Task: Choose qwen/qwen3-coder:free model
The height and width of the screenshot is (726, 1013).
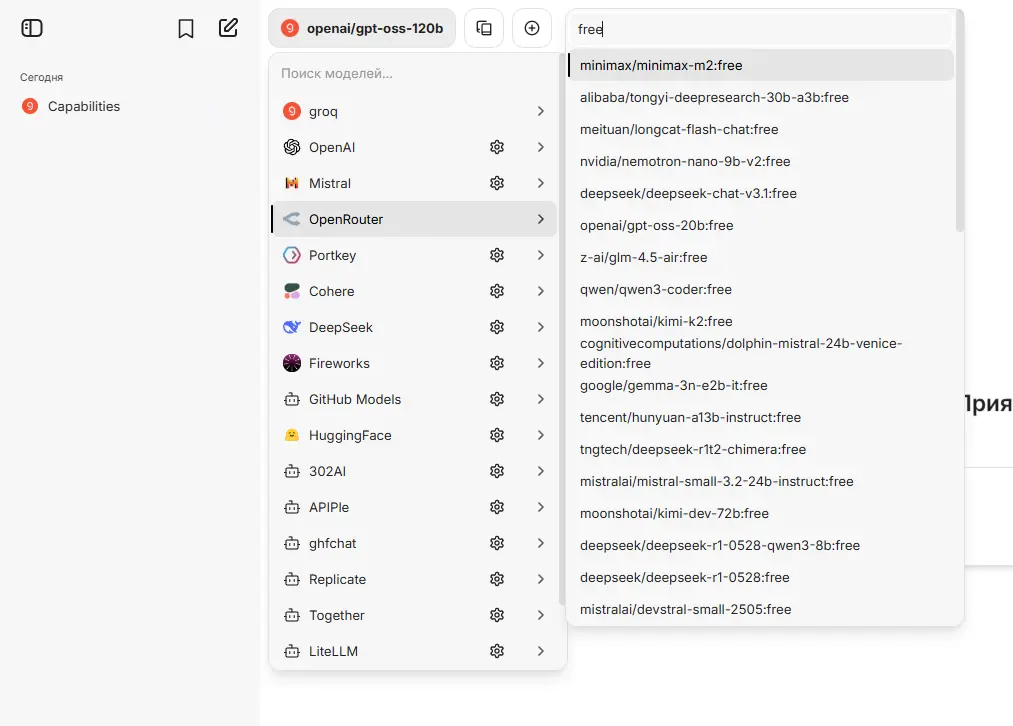Action: pyautogui.click(x=656, y=289)
